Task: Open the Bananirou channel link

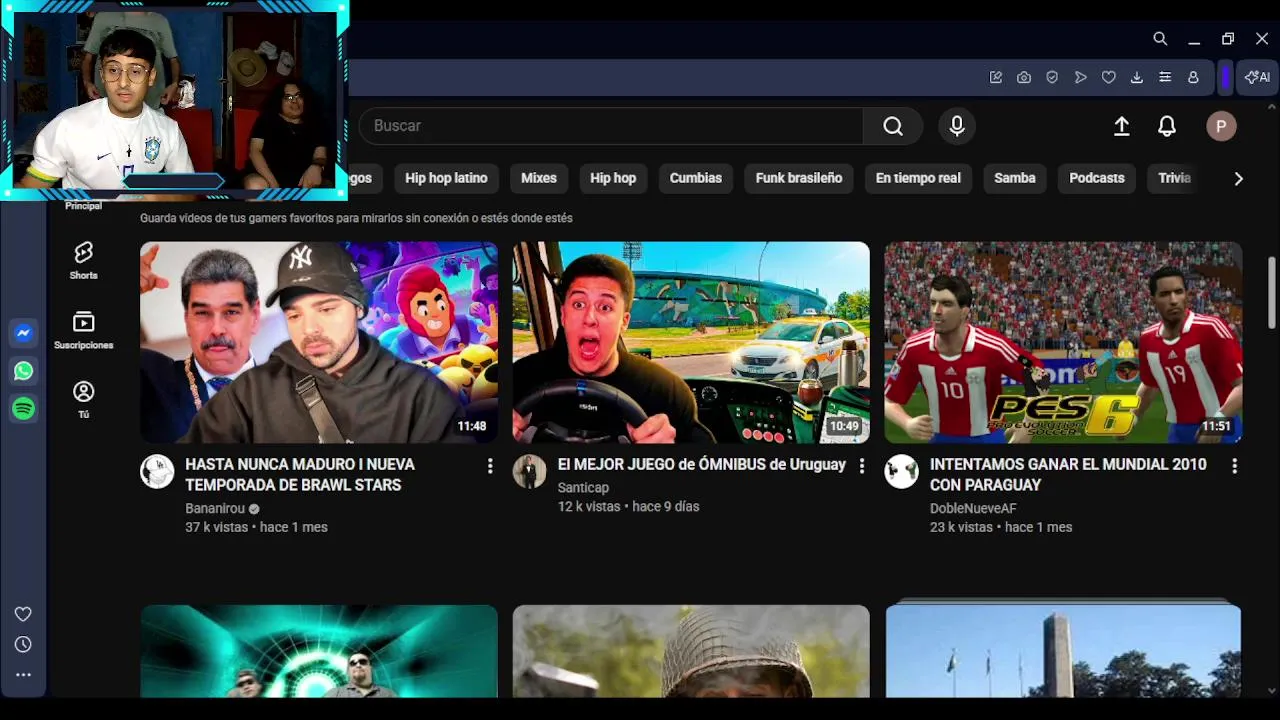Action: [x=215, y=508]
